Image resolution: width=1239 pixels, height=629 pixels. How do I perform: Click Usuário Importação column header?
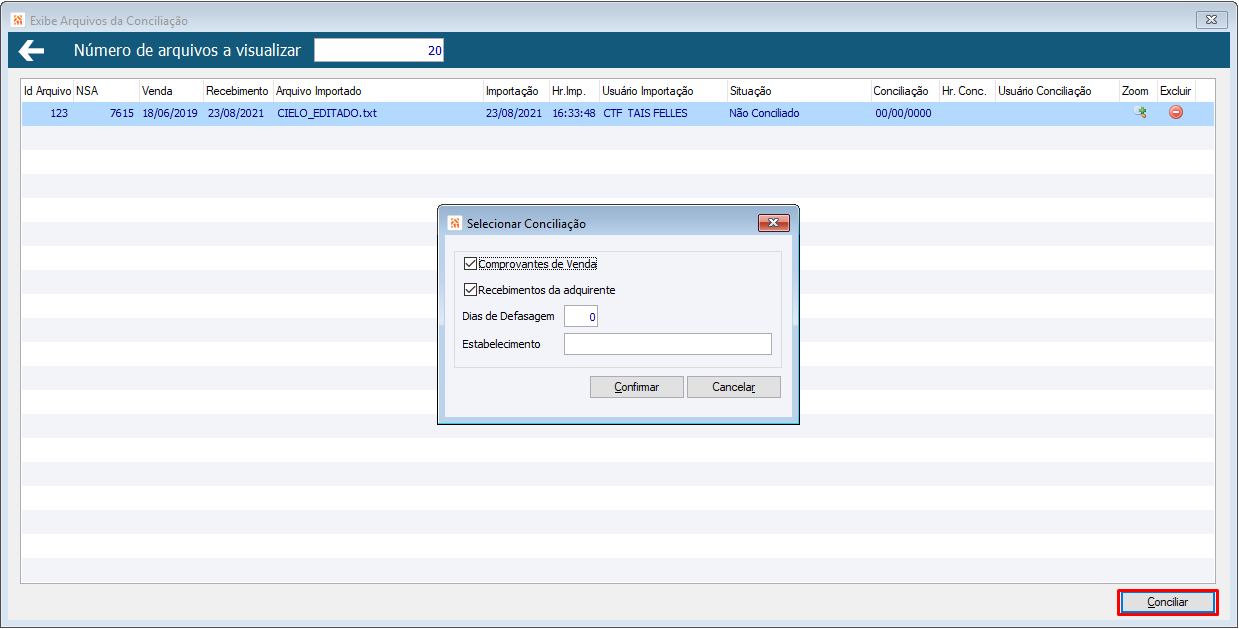point(663,91)
